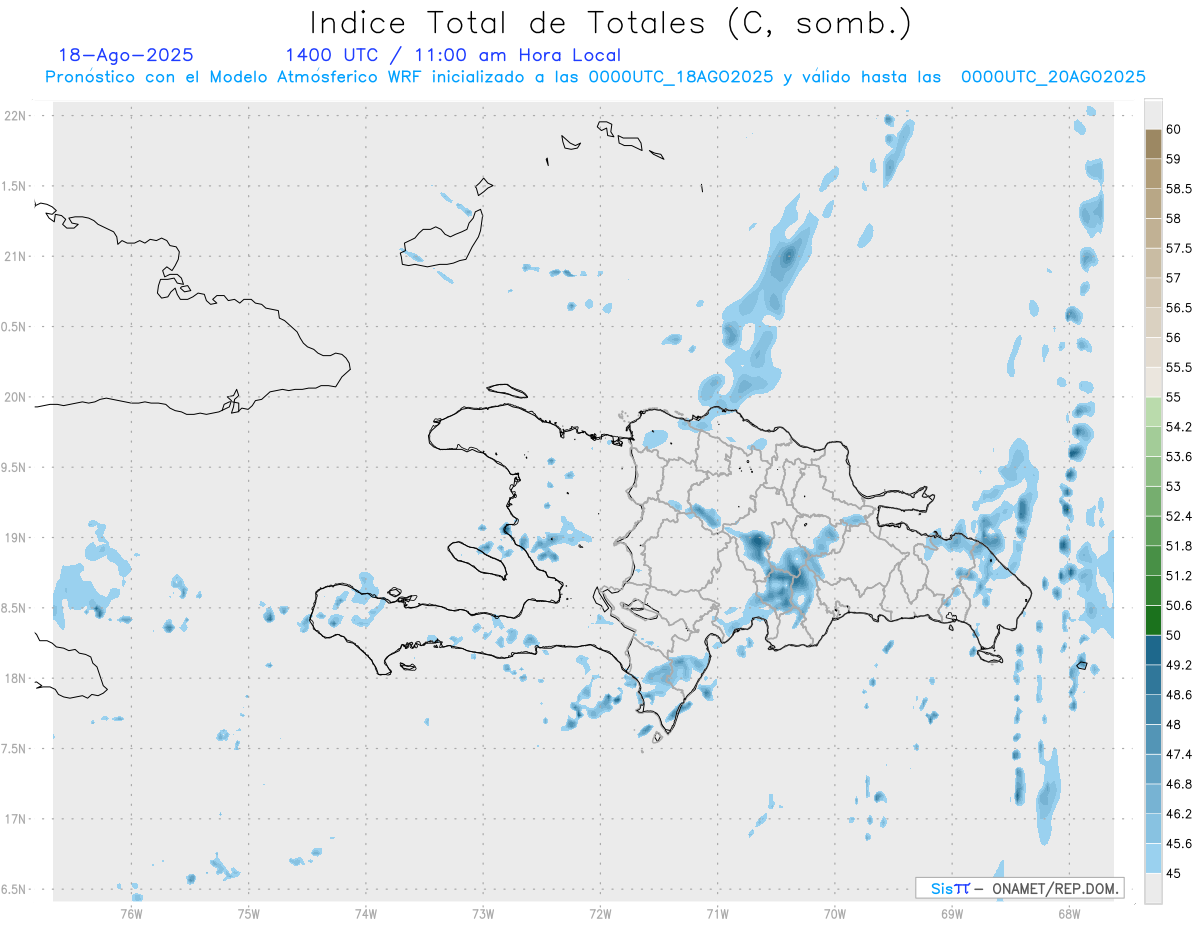Viewport: 1200px width, 927px height.
Task: Click the "75W" longitude label
Action: tap(249, 913)
